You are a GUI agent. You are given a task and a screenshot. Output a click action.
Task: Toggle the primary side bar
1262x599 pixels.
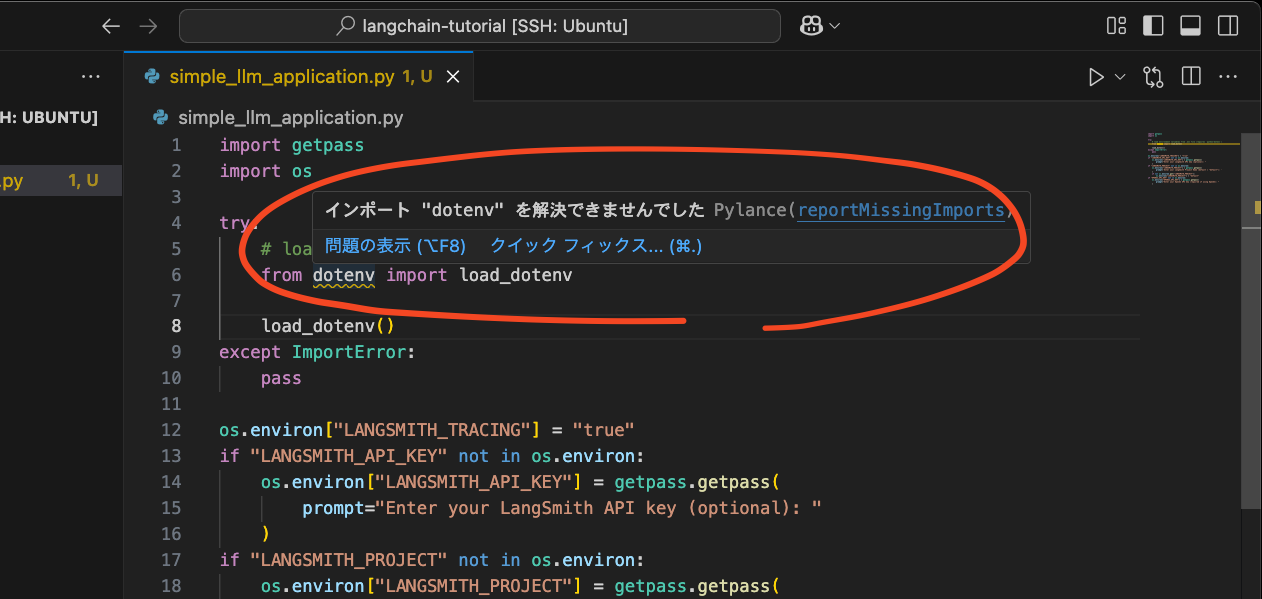pos(1153,27)
